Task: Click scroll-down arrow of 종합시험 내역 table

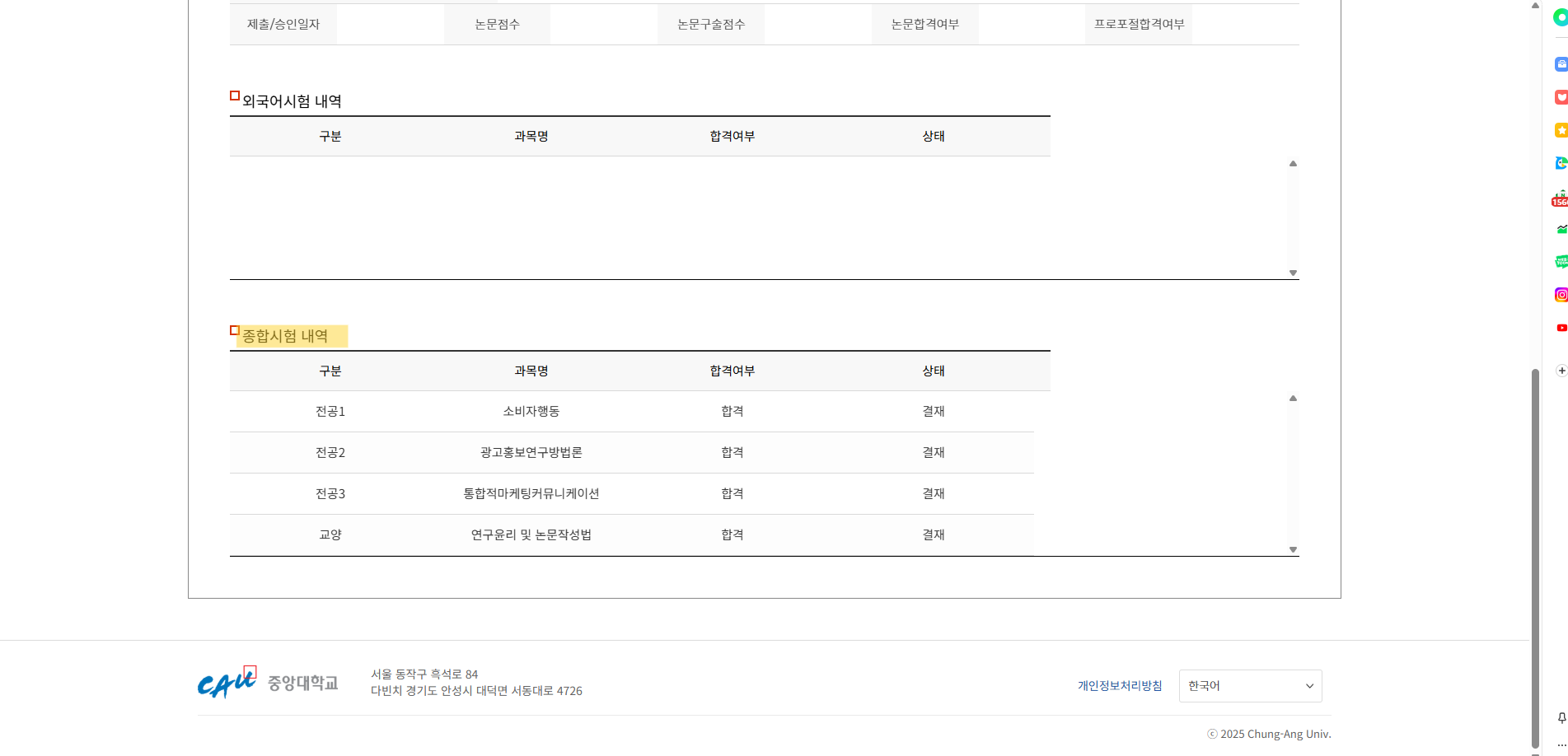Action: point(1293,549)
